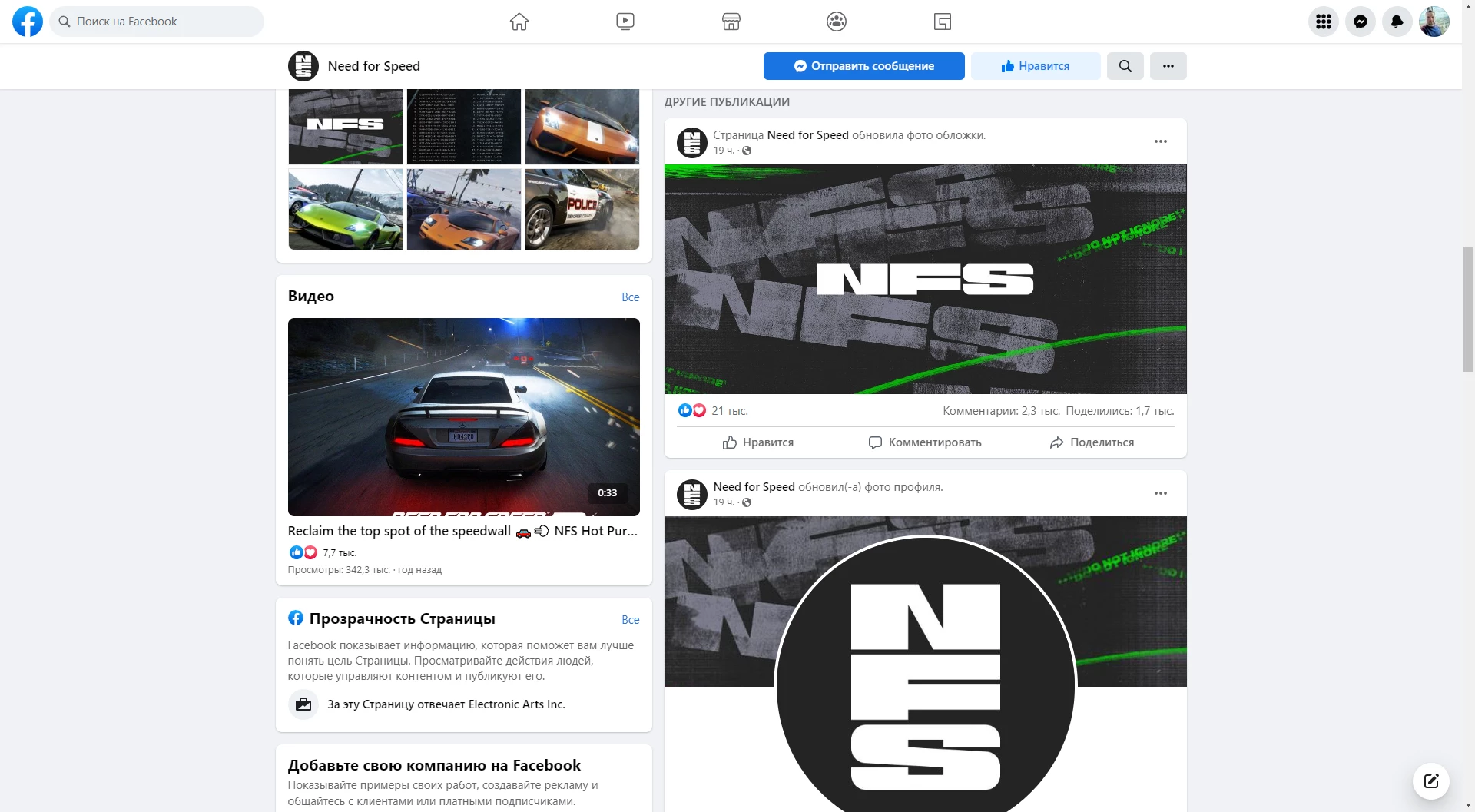Click 'Need for Speed' name in cover photo post

pyautogui.click(x=807, y=135)
